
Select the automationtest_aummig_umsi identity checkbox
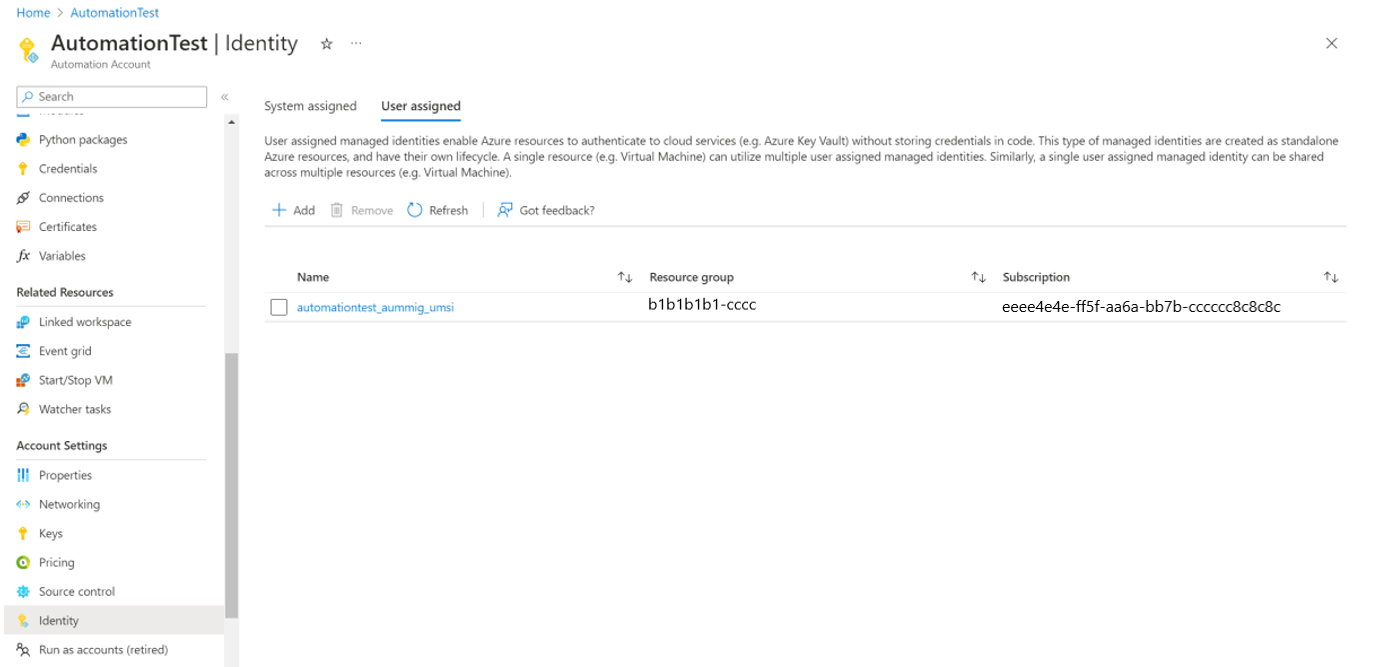pos(278,306)
